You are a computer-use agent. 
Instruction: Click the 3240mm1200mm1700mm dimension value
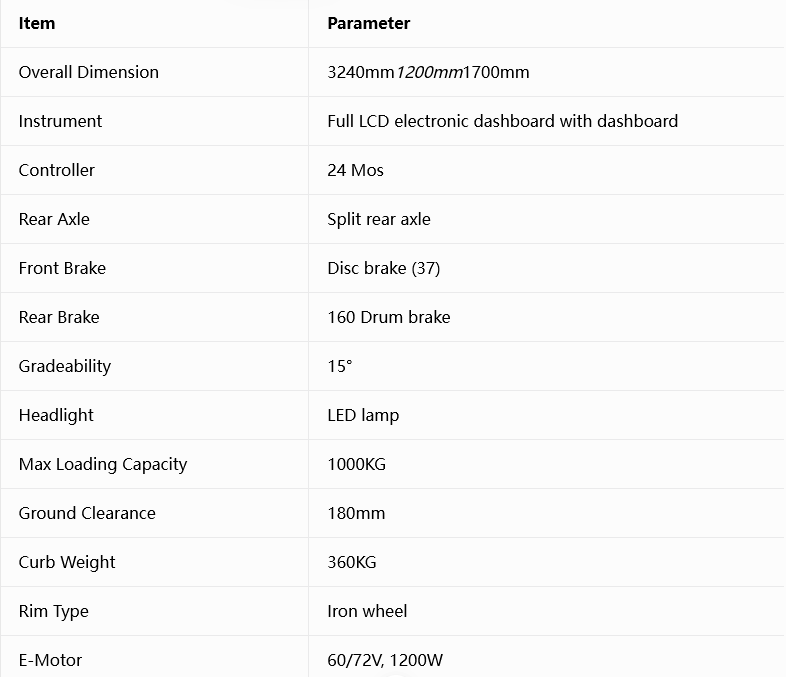point(428,72)
